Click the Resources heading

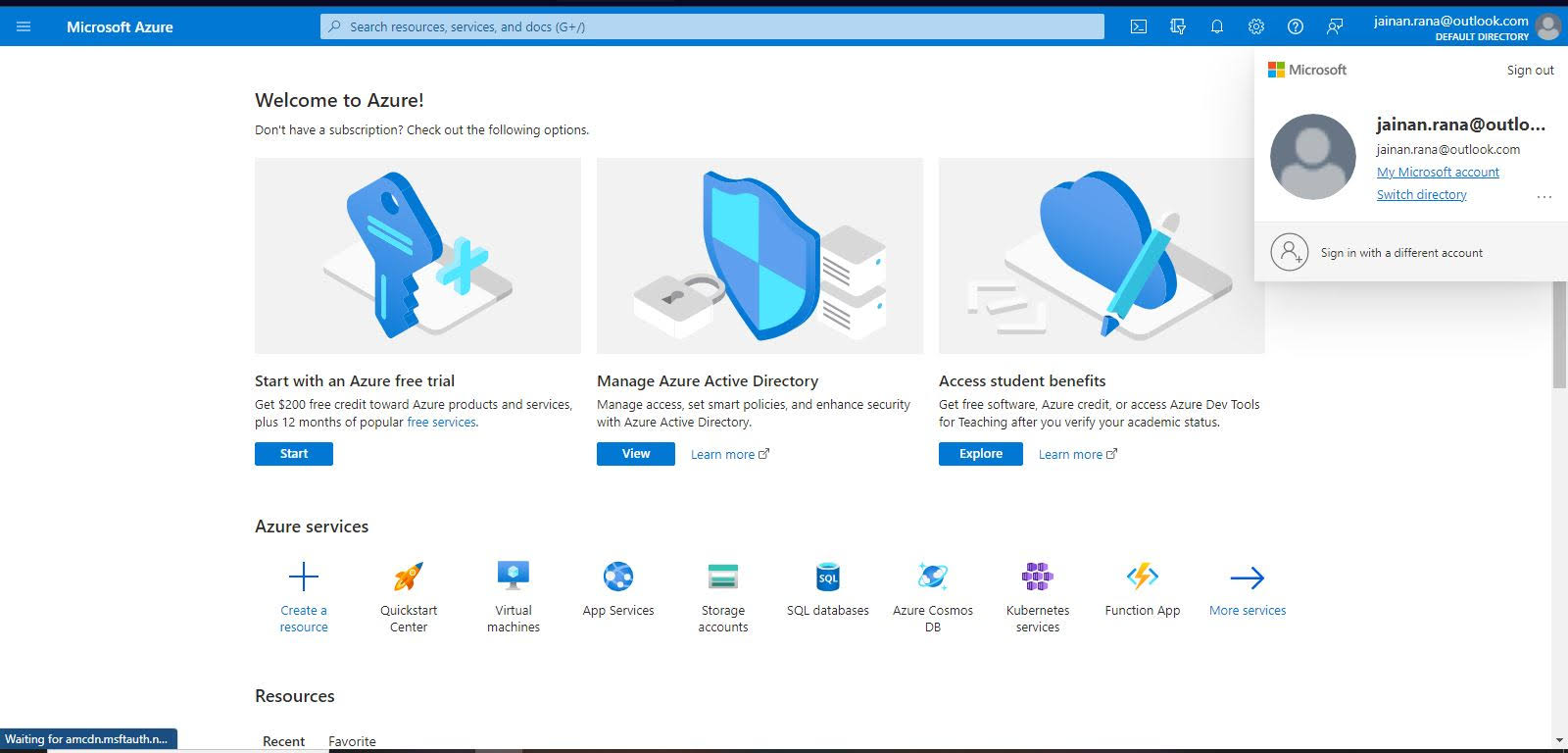(295, 696)
